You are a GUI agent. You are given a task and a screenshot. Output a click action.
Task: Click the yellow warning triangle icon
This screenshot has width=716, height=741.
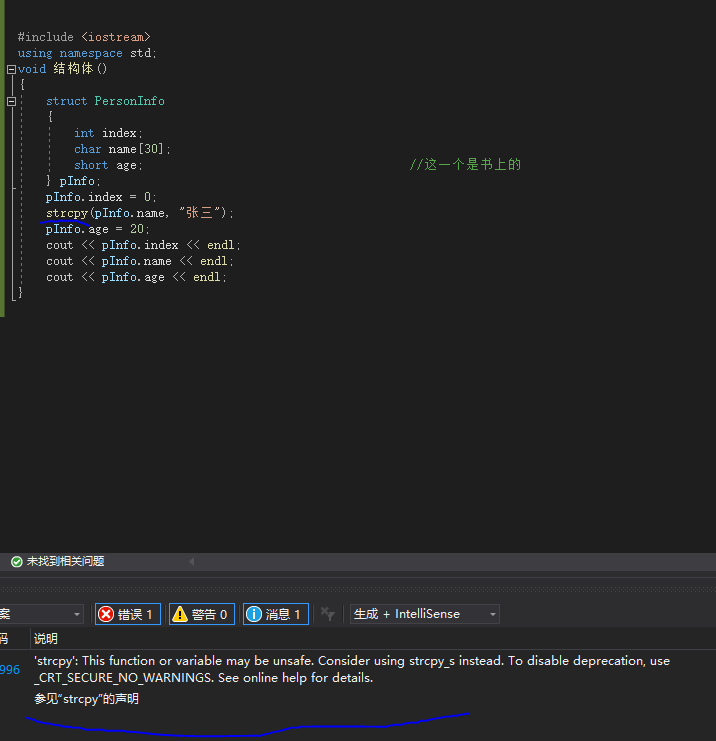click(x=180, y=614)
